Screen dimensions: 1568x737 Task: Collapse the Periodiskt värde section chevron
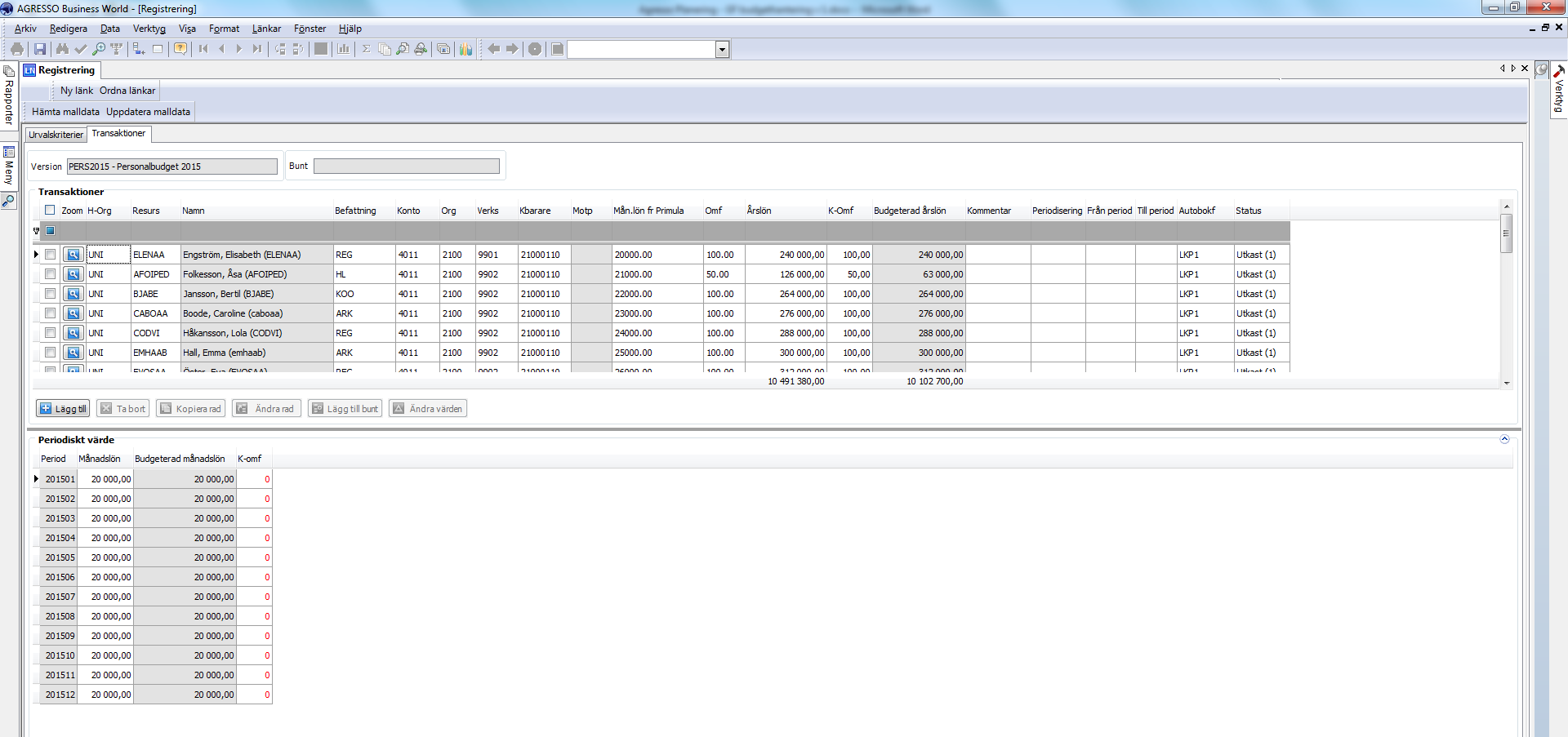(1504, 439)
